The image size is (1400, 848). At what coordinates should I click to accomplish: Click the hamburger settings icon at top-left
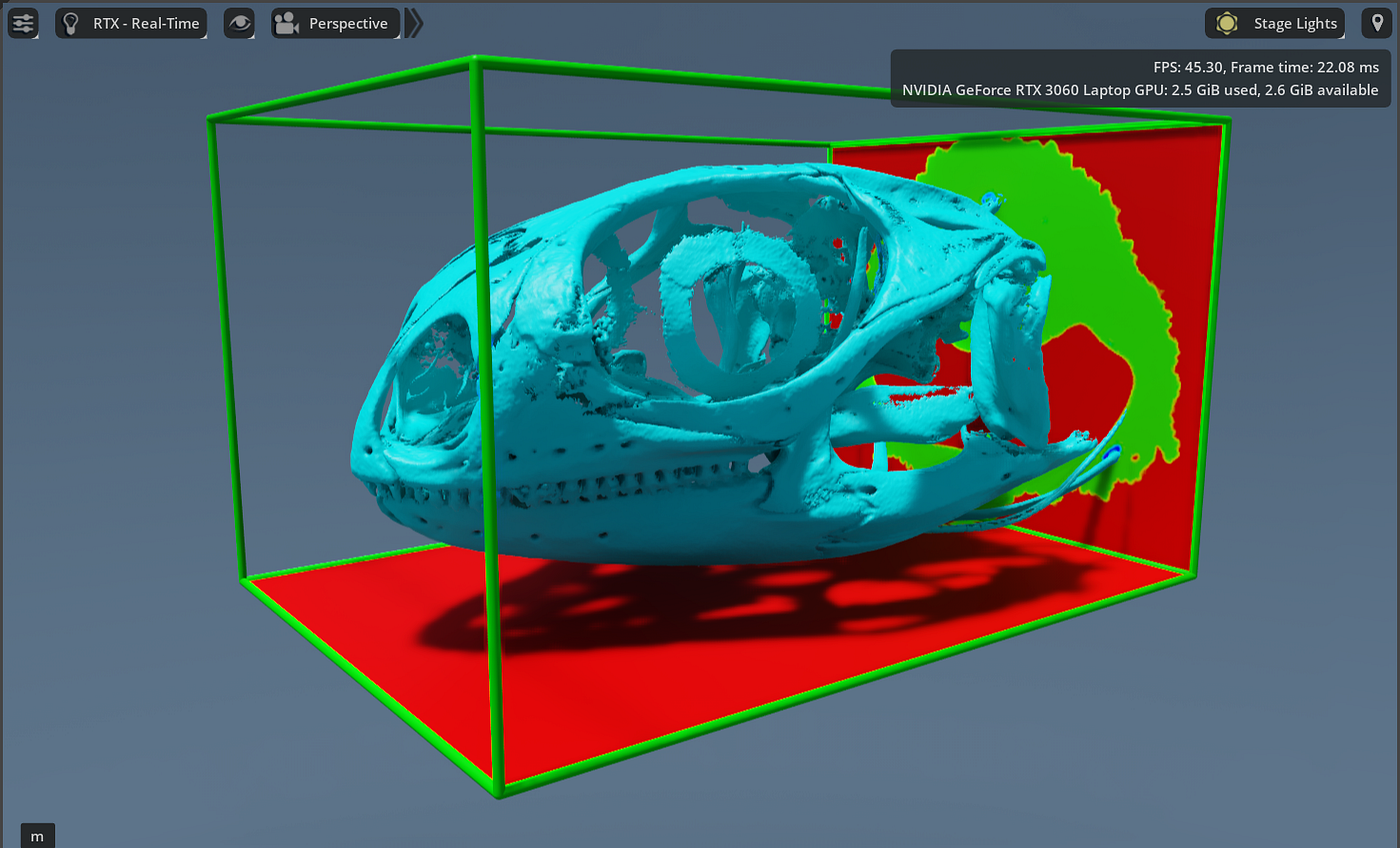pyautogui.click(x=22, y=23)
